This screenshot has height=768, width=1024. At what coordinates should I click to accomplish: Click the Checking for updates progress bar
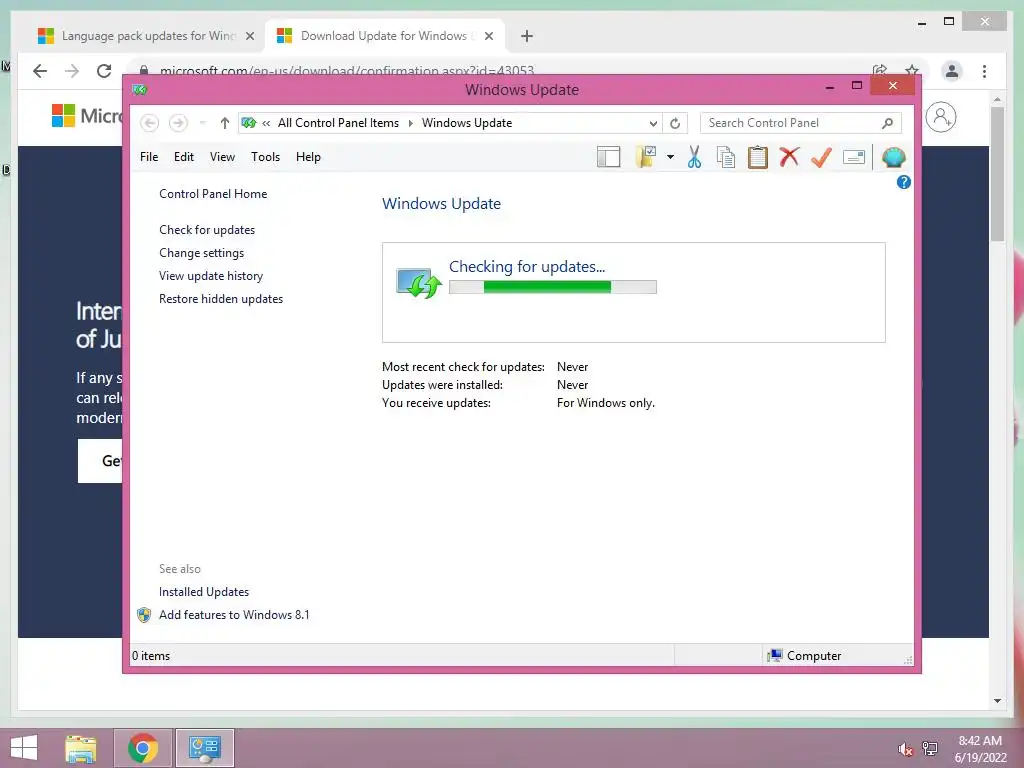[552, 287]
